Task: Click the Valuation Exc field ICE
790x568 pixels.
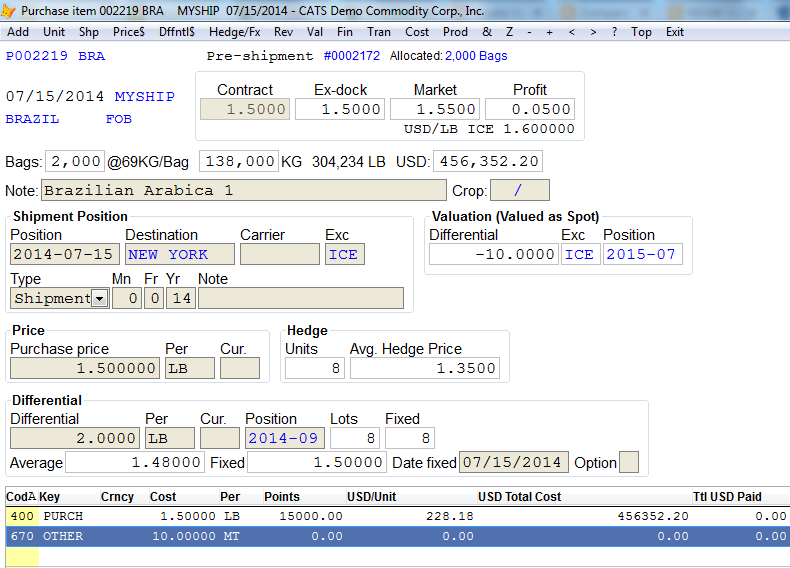Action: [x=581, y=254]
